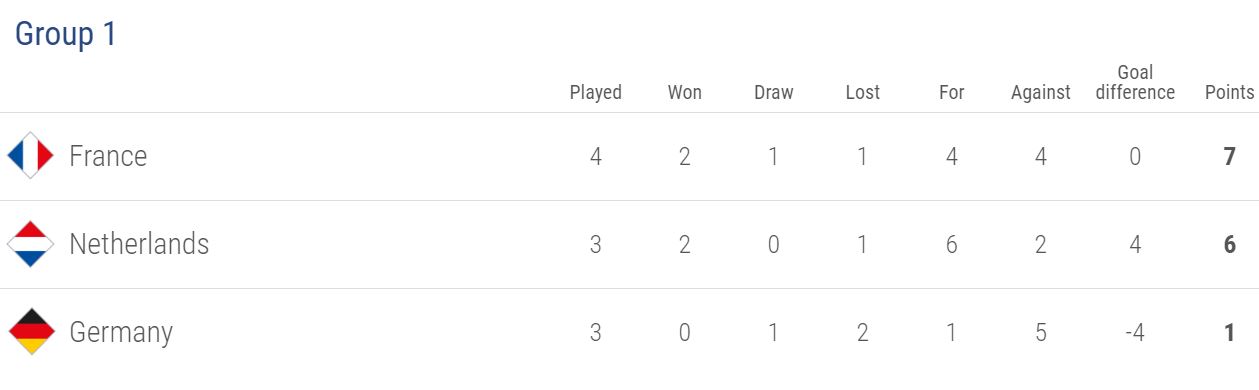Click Germany's goal difference of -4
Screen dimensions: 1259x390
[x=1135, y=332]
